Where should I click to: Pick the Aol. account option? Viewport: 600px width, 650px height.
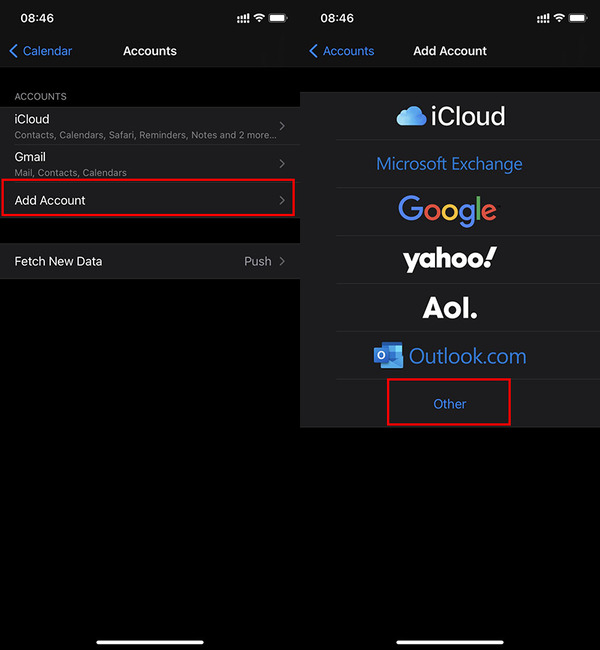[450, 308]
